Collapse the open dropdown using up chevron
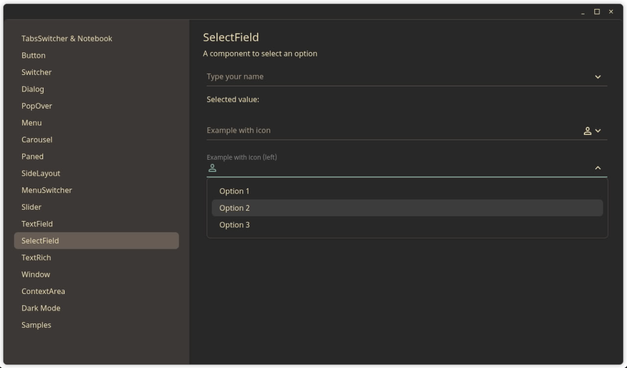 tap(598, 168)
